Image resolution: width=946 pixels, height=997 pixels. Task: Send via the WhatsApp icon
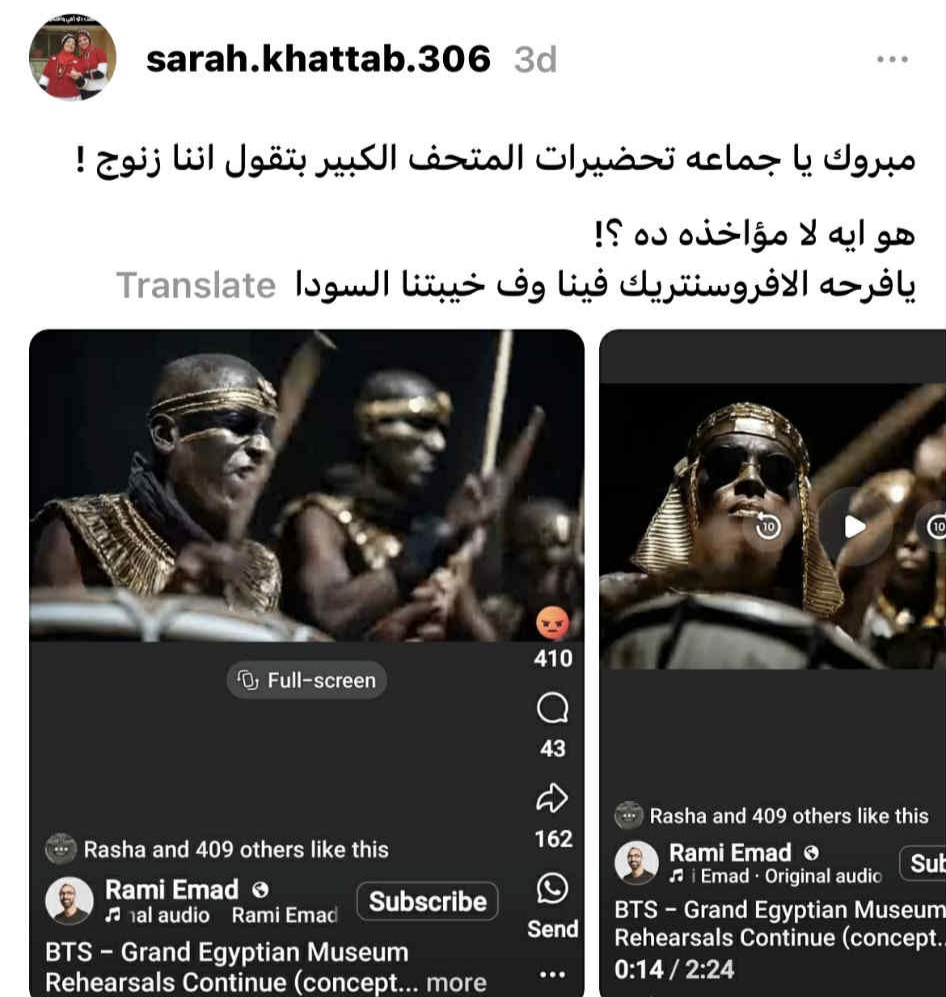552,888
